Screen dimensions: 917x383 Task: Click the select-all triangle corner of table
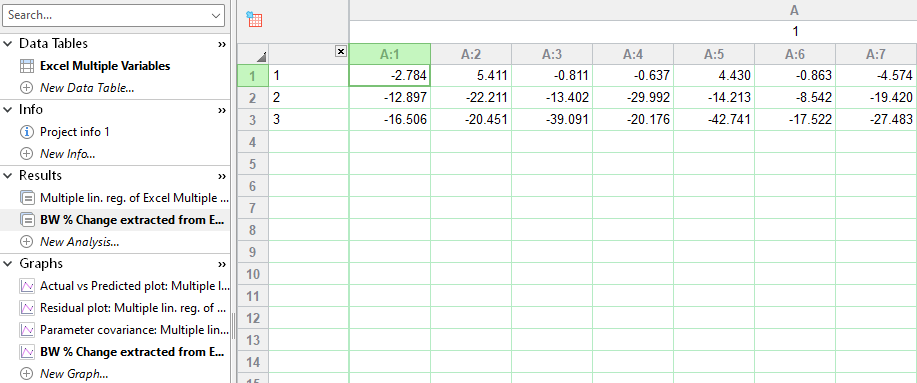tap(261, 57)
